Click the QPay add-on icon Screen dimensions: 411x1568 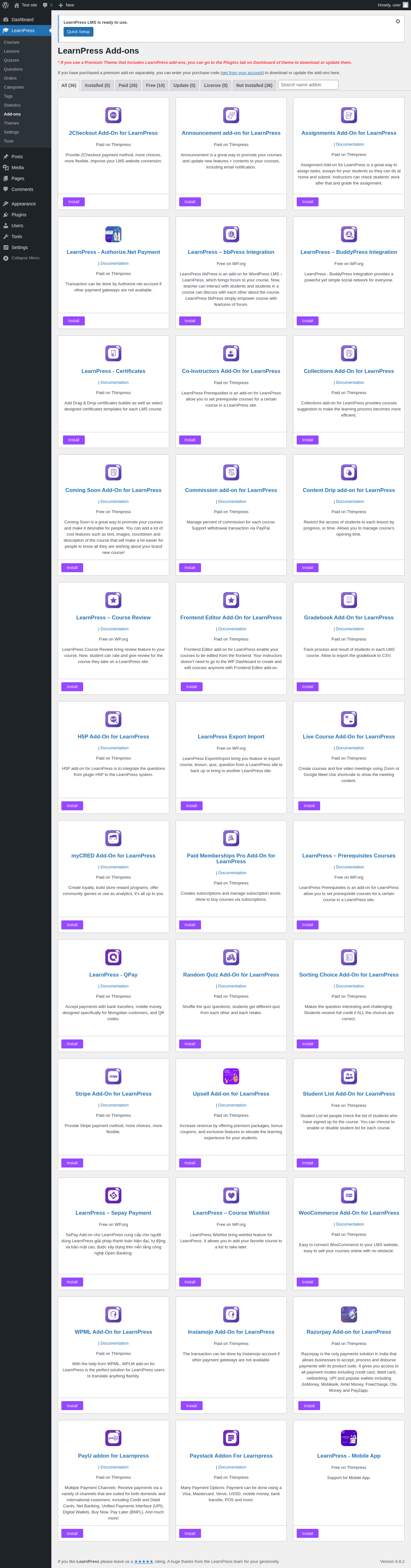pyautogui.click(x=113, y=957)
